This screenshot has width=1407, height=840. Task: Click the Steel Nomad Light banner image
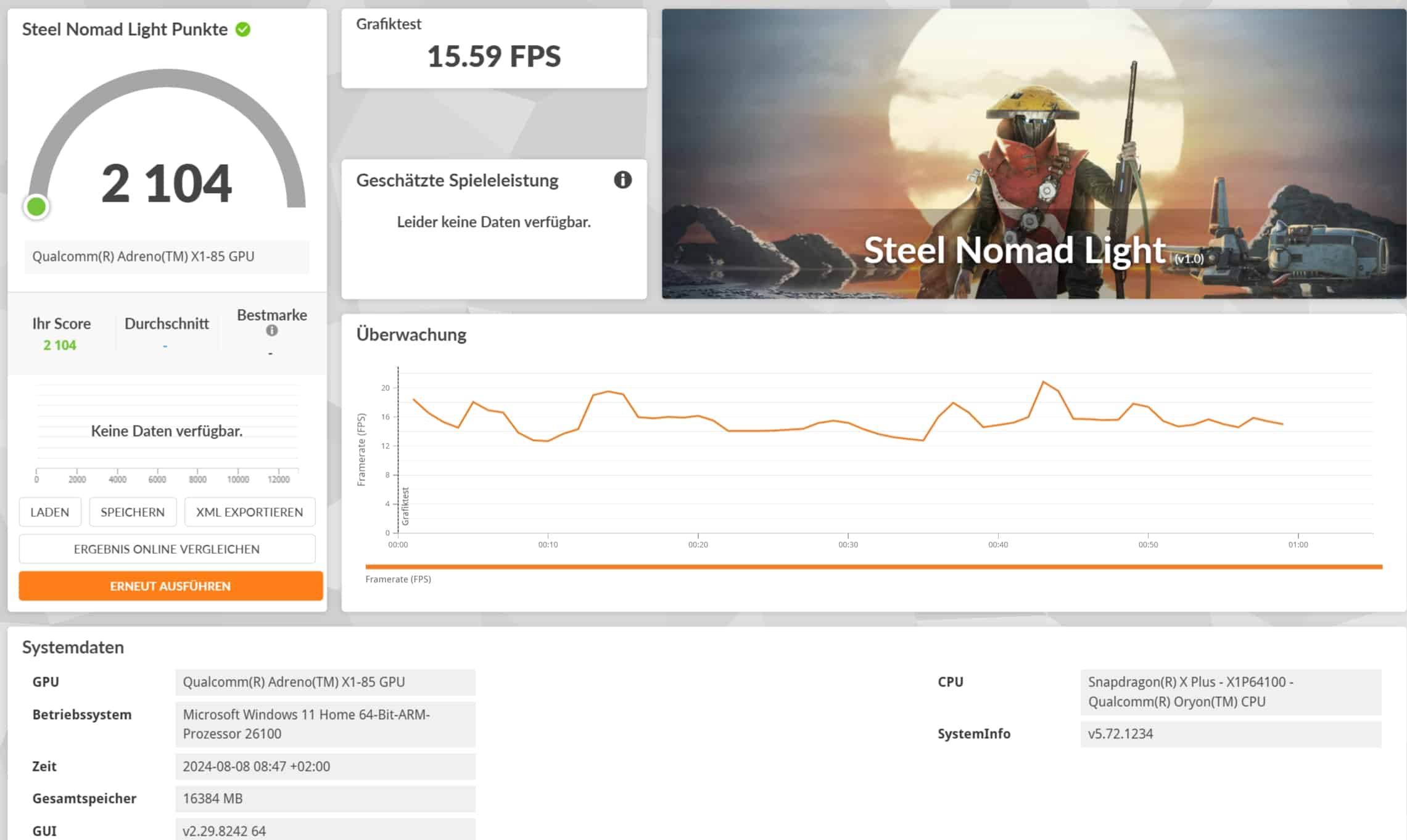pos(1033,154)
